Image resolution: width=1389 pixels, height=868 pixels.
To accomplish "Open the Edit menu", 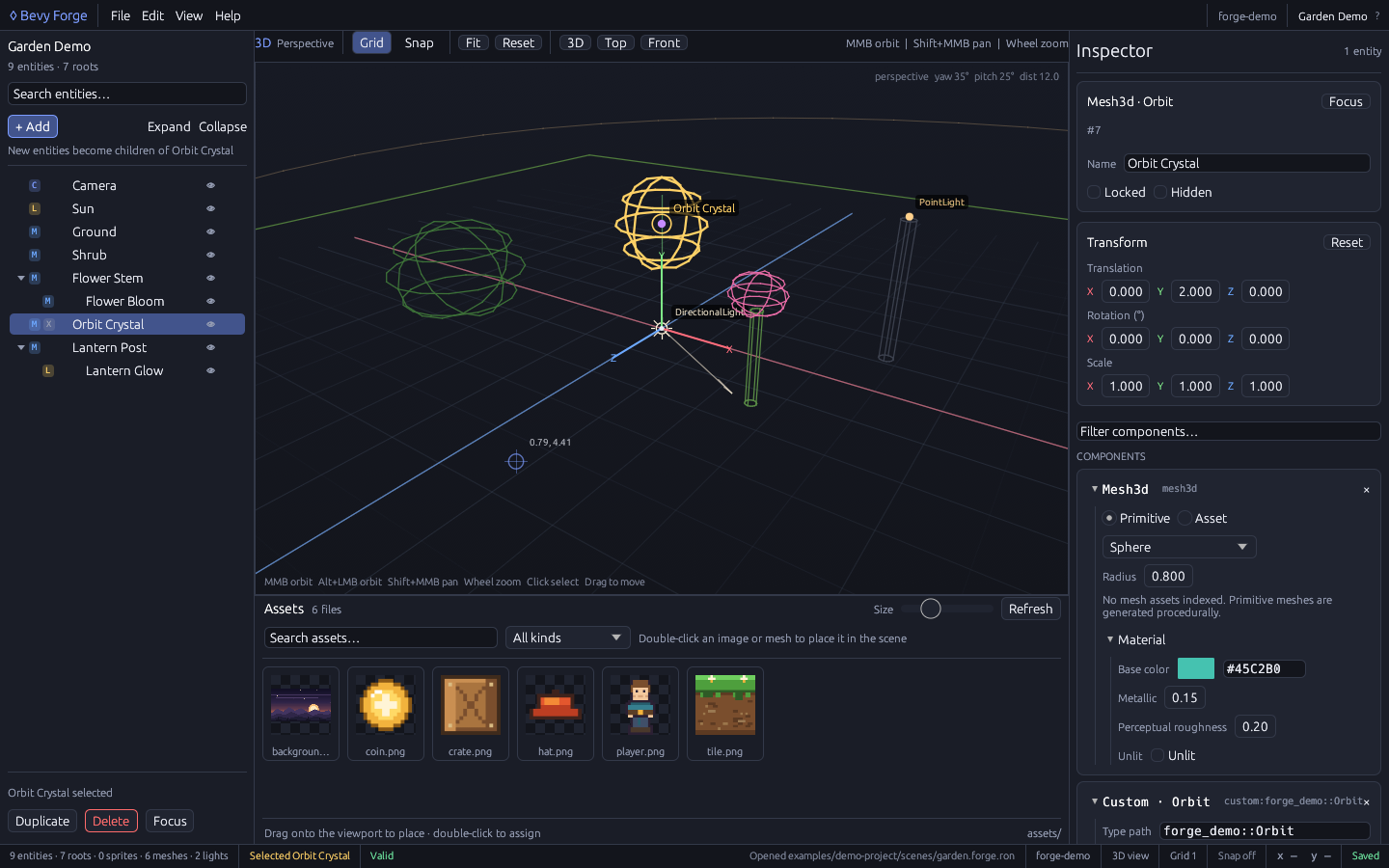I will [x=152, y=15].
